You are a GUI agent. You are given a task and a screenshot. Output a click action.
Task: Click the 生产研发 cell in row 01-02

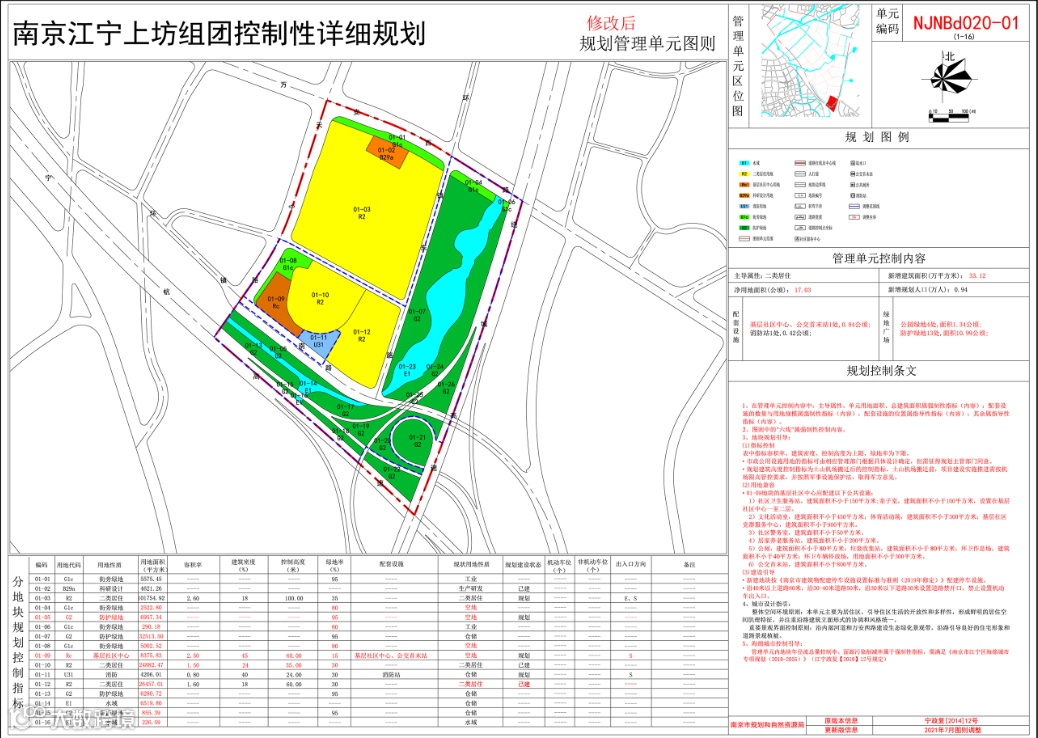470,588
